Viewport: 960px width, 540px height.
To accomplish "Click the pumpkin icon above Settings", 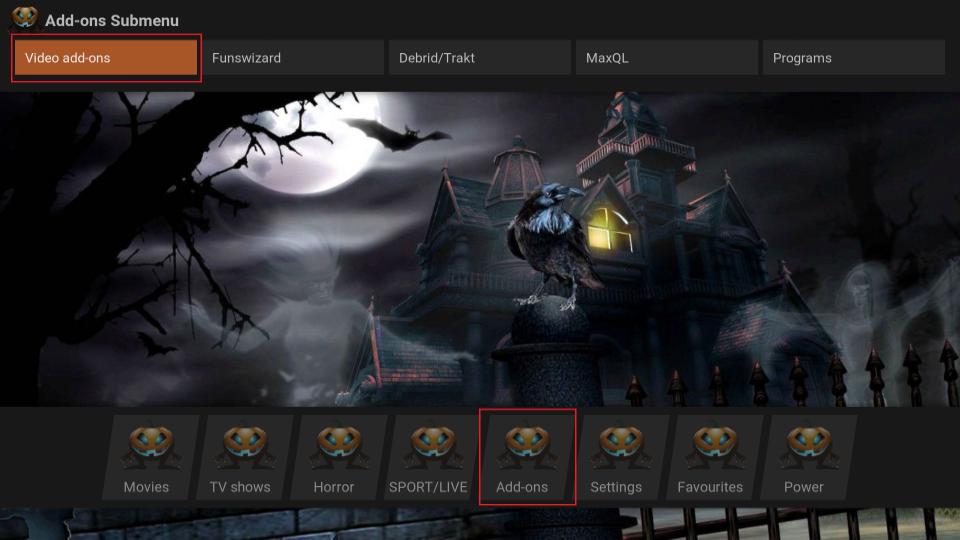I will [x=621, y=446].
